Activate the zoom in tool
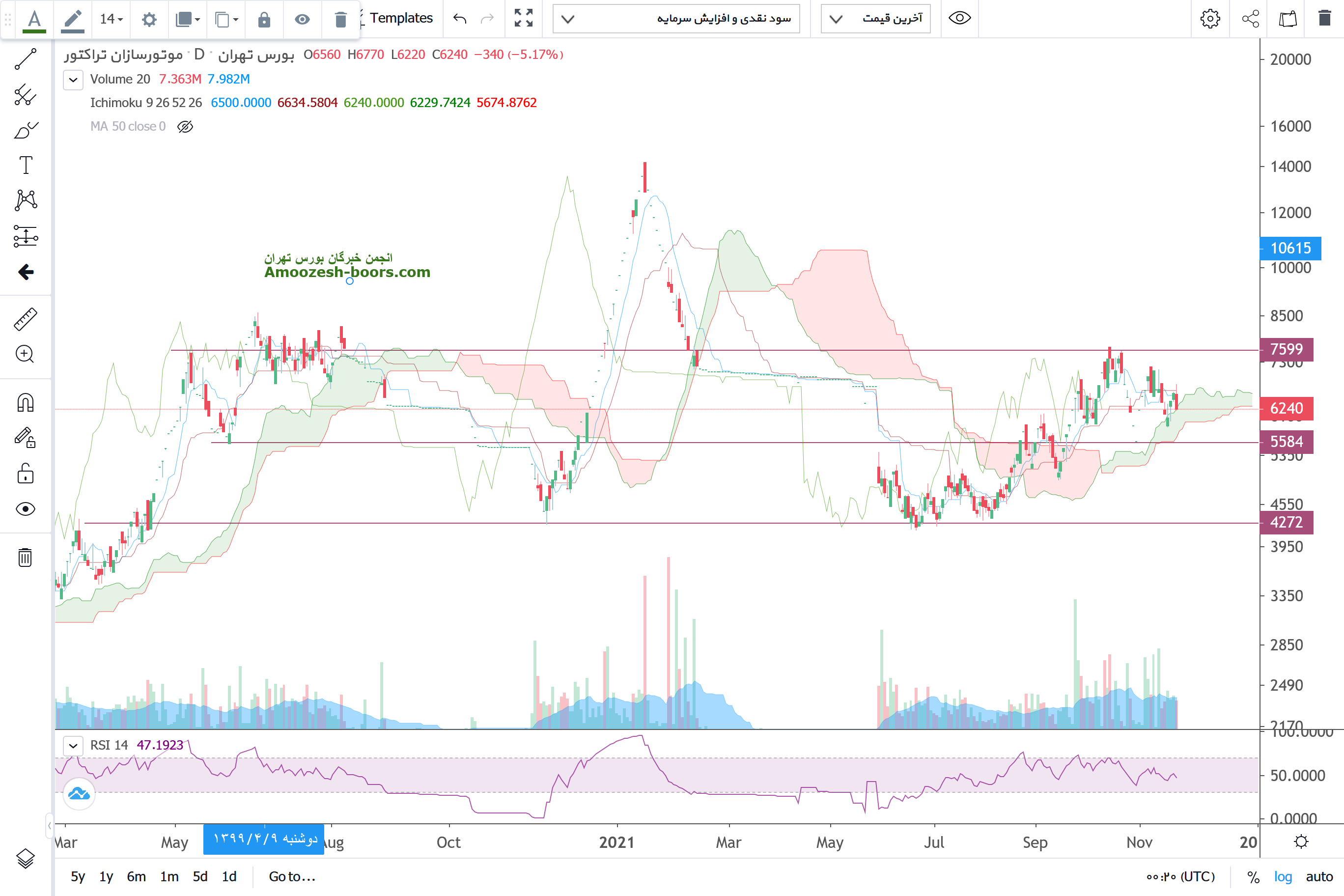 tap(25, 354)
